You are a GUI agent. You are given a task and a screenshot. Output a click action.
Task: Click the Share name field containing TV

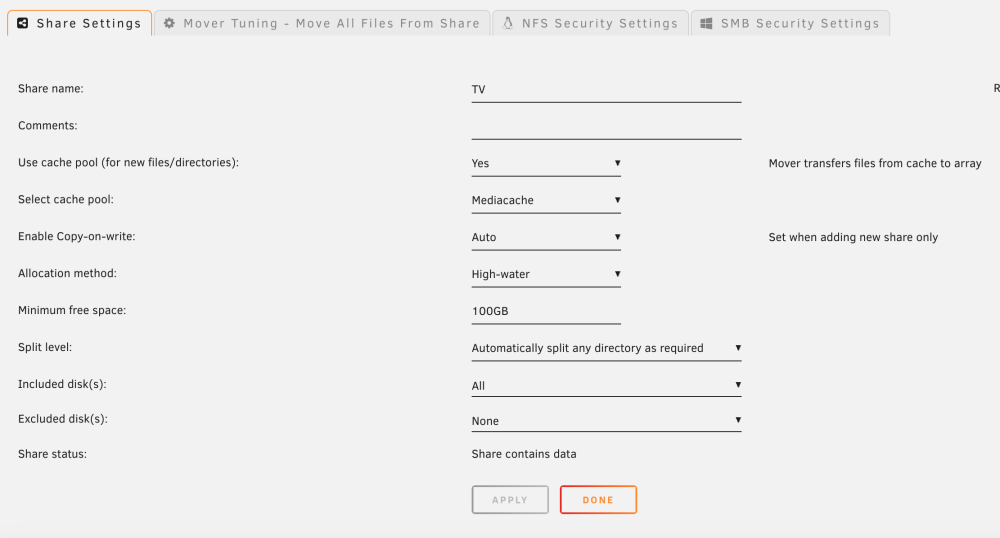pos(607,90)
